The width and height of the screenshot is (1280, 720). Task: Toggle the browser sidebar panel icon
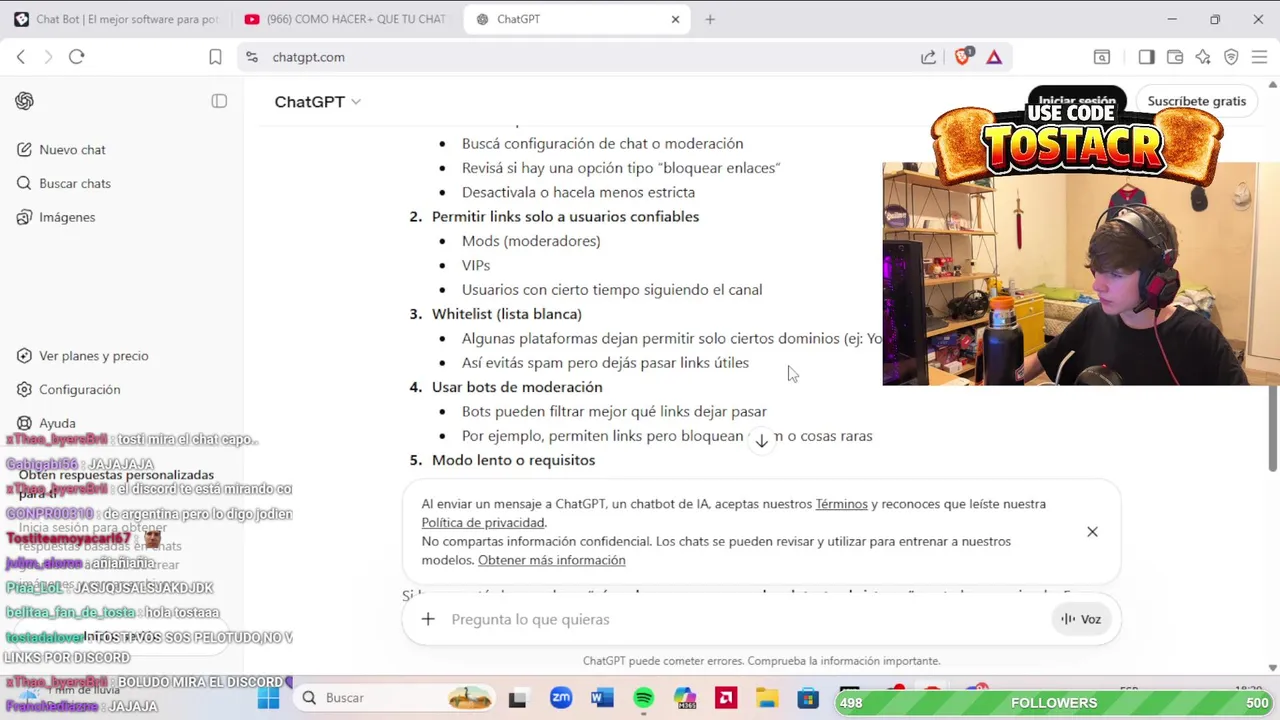point(1146,57)
